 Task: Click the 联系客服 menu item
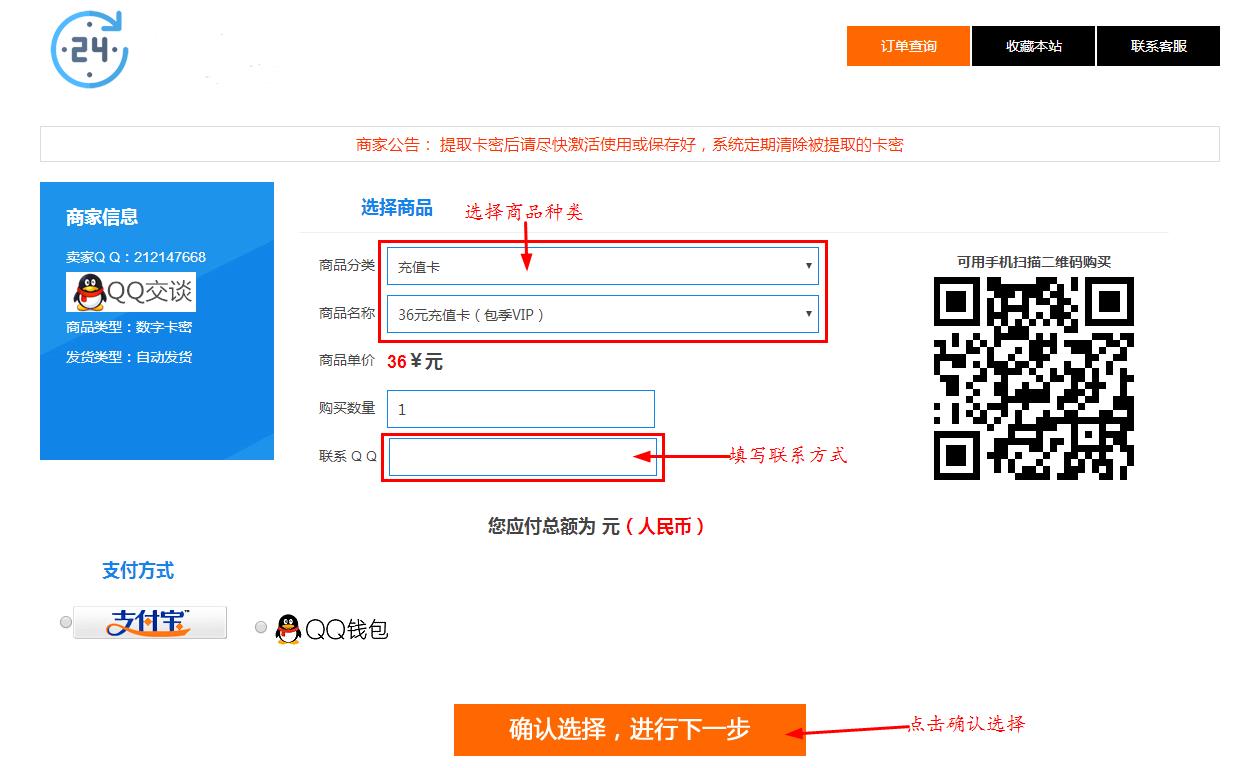tap(1158, 46)
